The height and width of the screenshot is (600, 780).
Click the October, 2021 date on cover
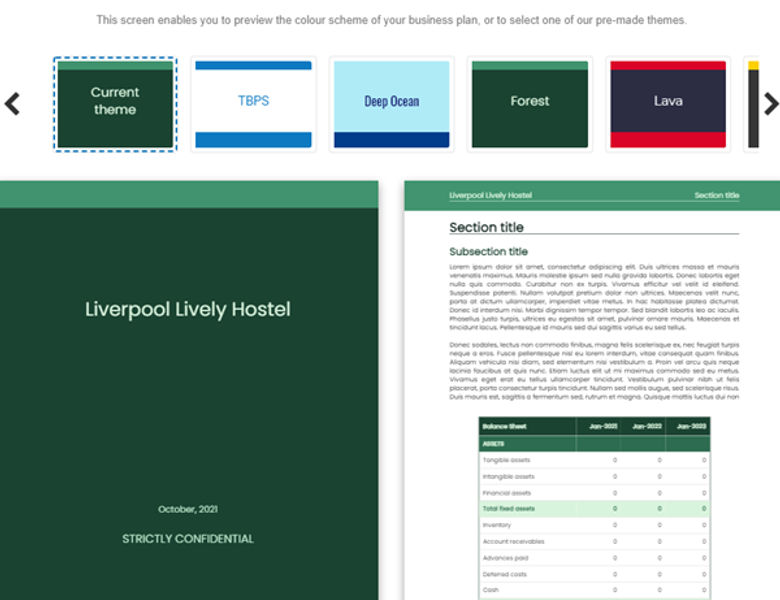[188, 509]
